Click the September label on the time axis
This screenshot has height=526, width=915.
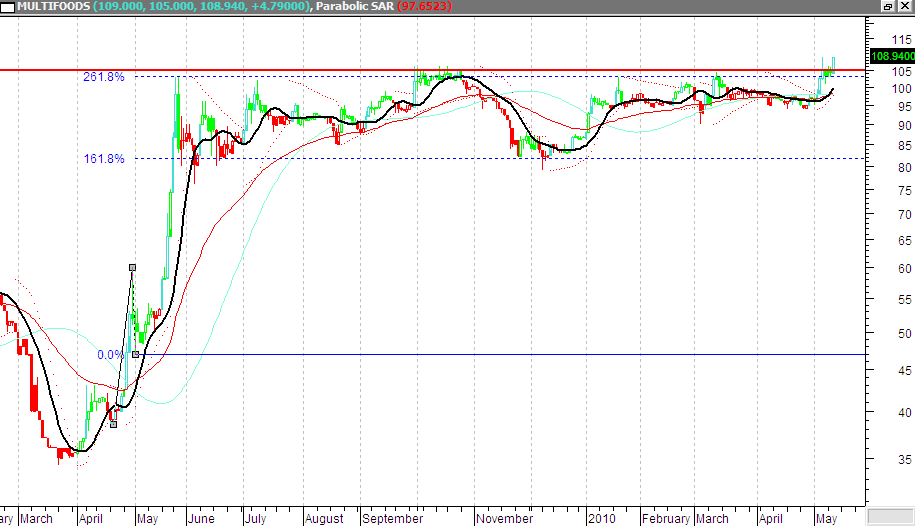point(392,519)
